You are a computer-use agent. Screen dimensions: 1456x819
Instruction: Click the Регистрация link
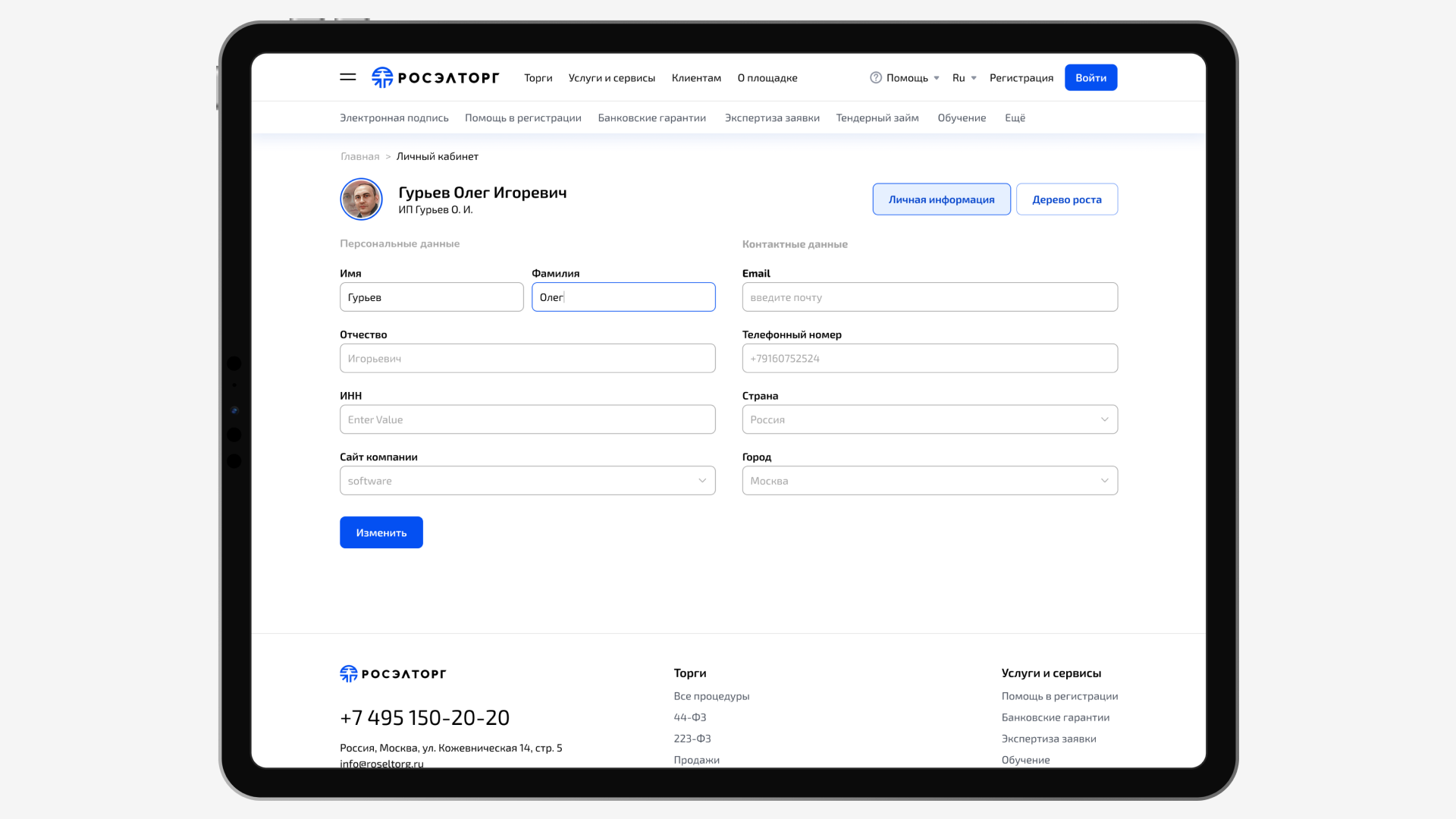[x=1021, y=77]
